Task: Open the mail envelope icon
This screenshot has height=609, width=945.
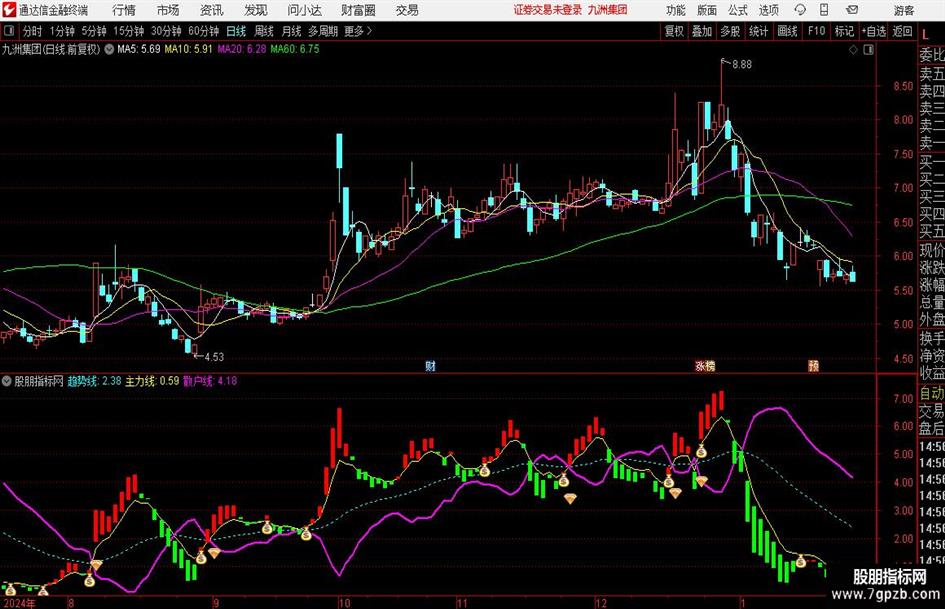Action: tap(852, 10)
